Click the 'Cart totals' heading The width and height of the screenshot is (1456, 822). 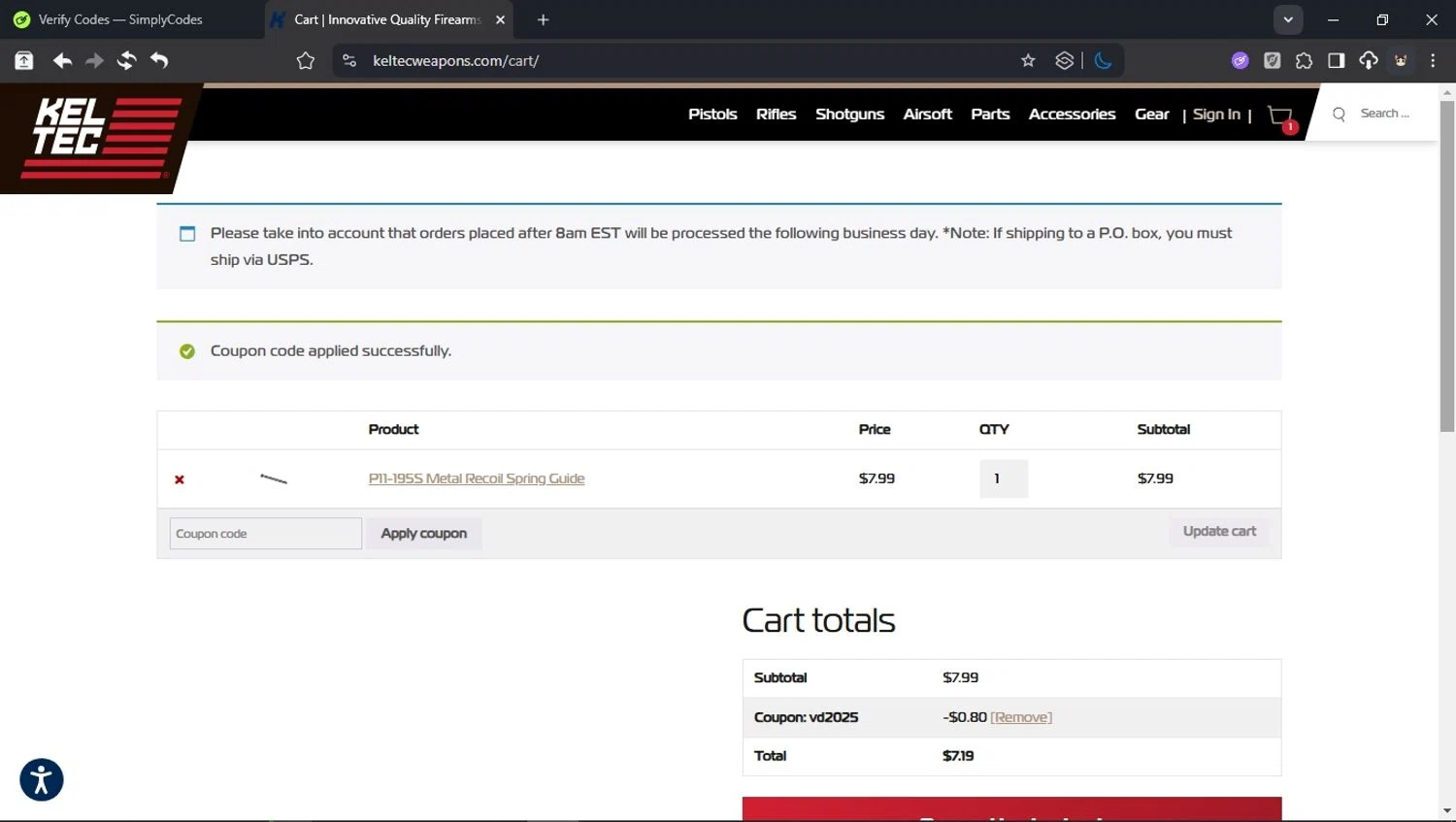click(x=818, y=620)
